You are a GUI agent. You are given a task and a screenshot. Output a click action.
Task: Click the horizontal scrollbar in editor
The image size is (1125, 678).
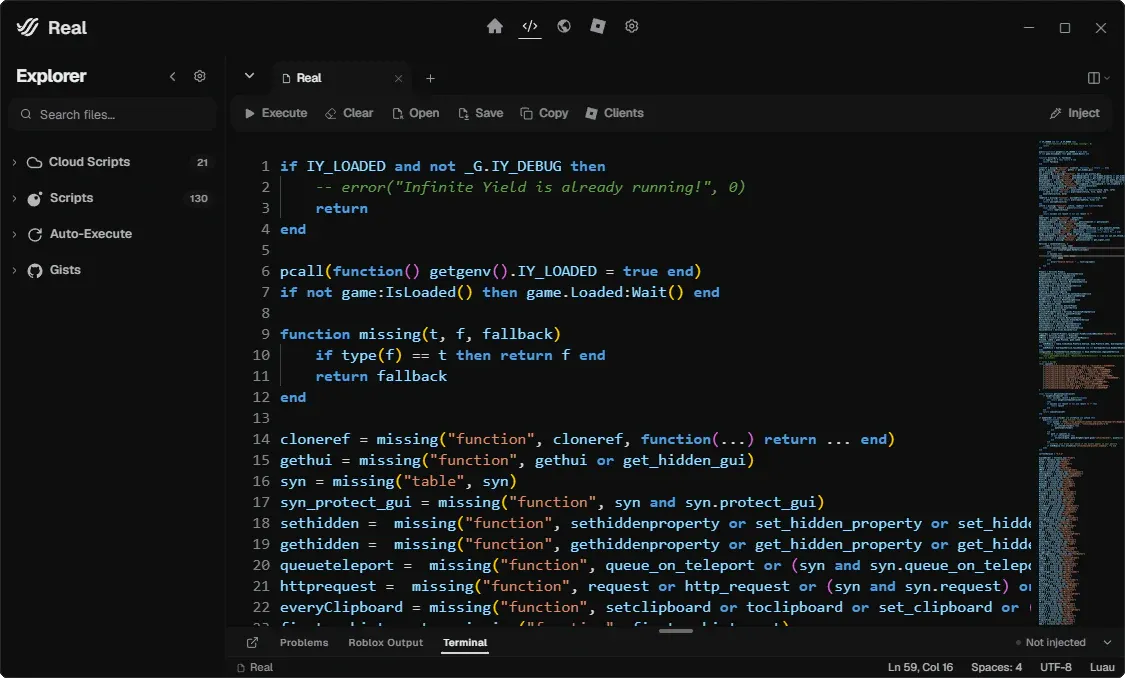[x=675, y=631]
